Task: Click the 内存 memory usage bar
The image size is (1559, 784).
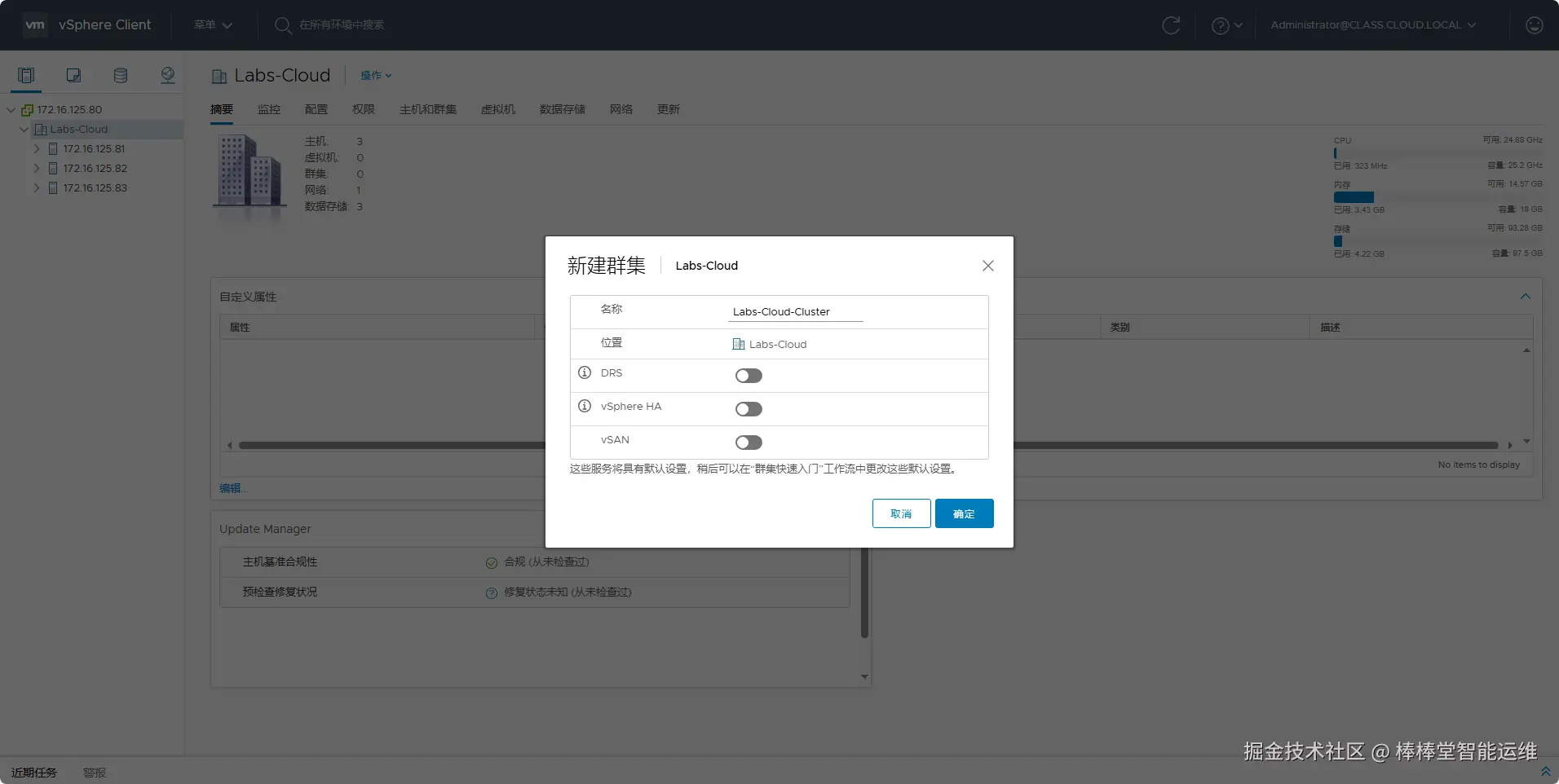Action: [x=1438, y=197]
